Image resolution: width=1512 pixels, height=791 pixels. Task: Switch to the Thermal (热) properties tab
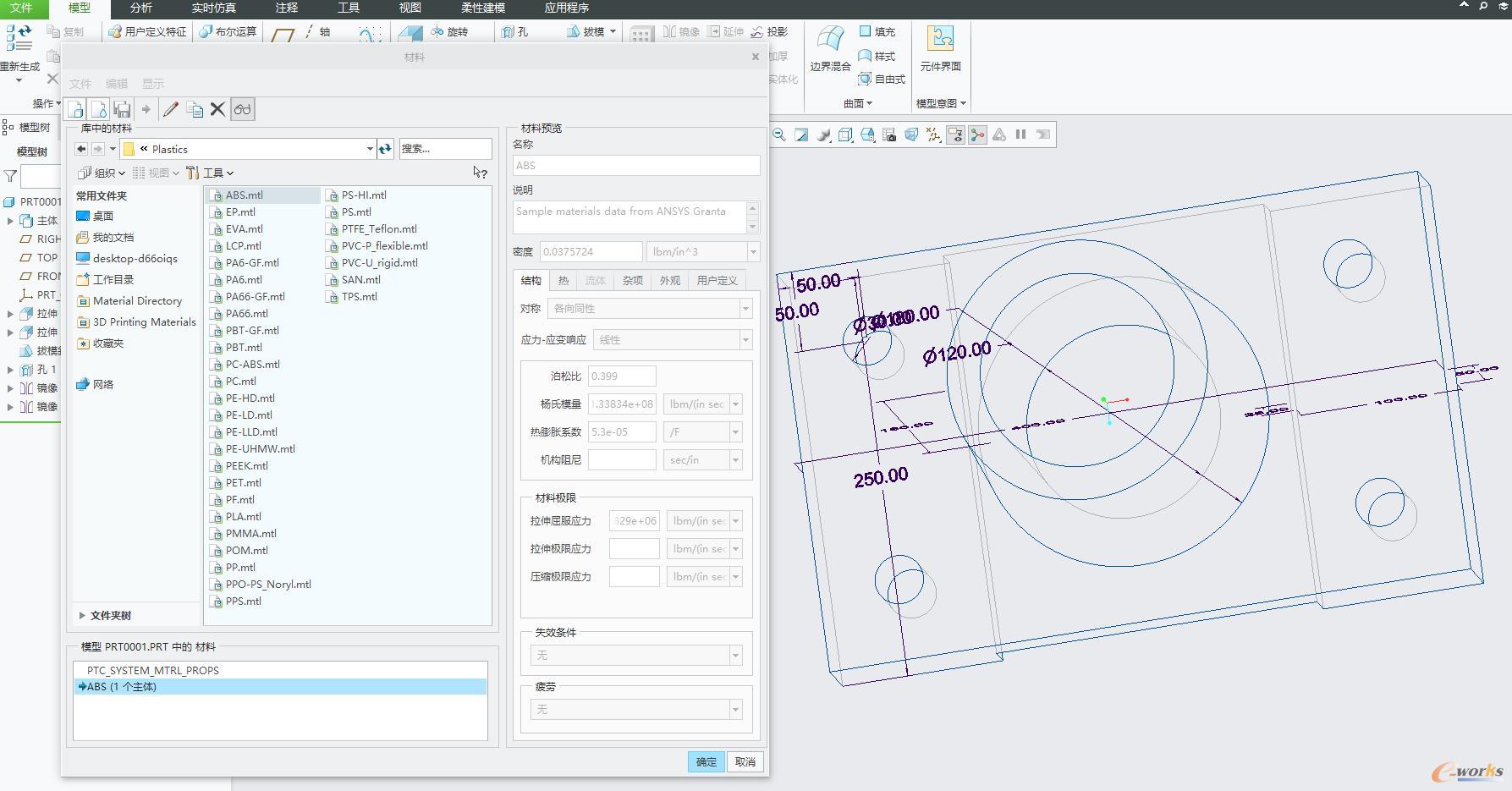(563, 281)
